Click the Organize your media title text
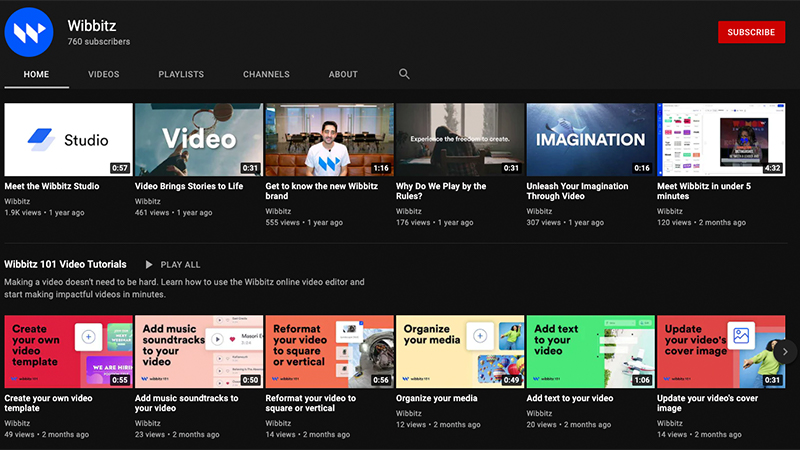 (x=437, y=398)
